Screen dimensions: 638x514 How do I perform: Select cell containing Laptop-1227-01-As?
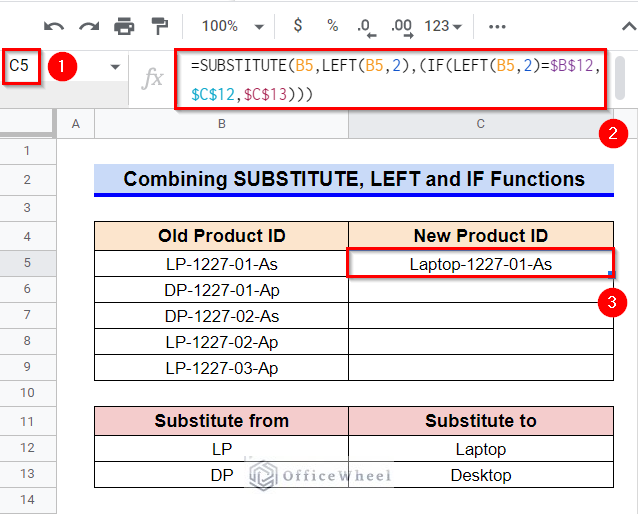(481, 264)
